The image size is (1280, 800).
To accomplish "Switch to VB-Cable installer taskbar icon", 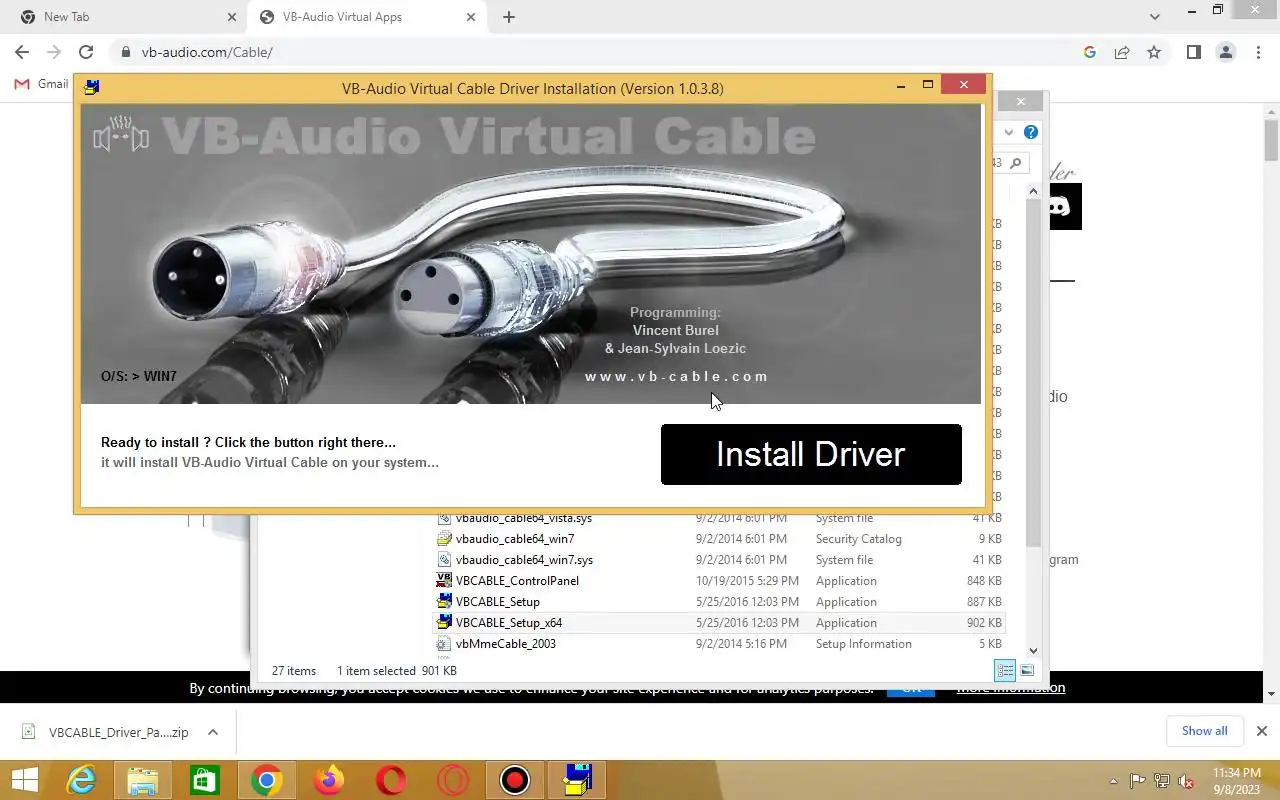I will coord(578,780).
